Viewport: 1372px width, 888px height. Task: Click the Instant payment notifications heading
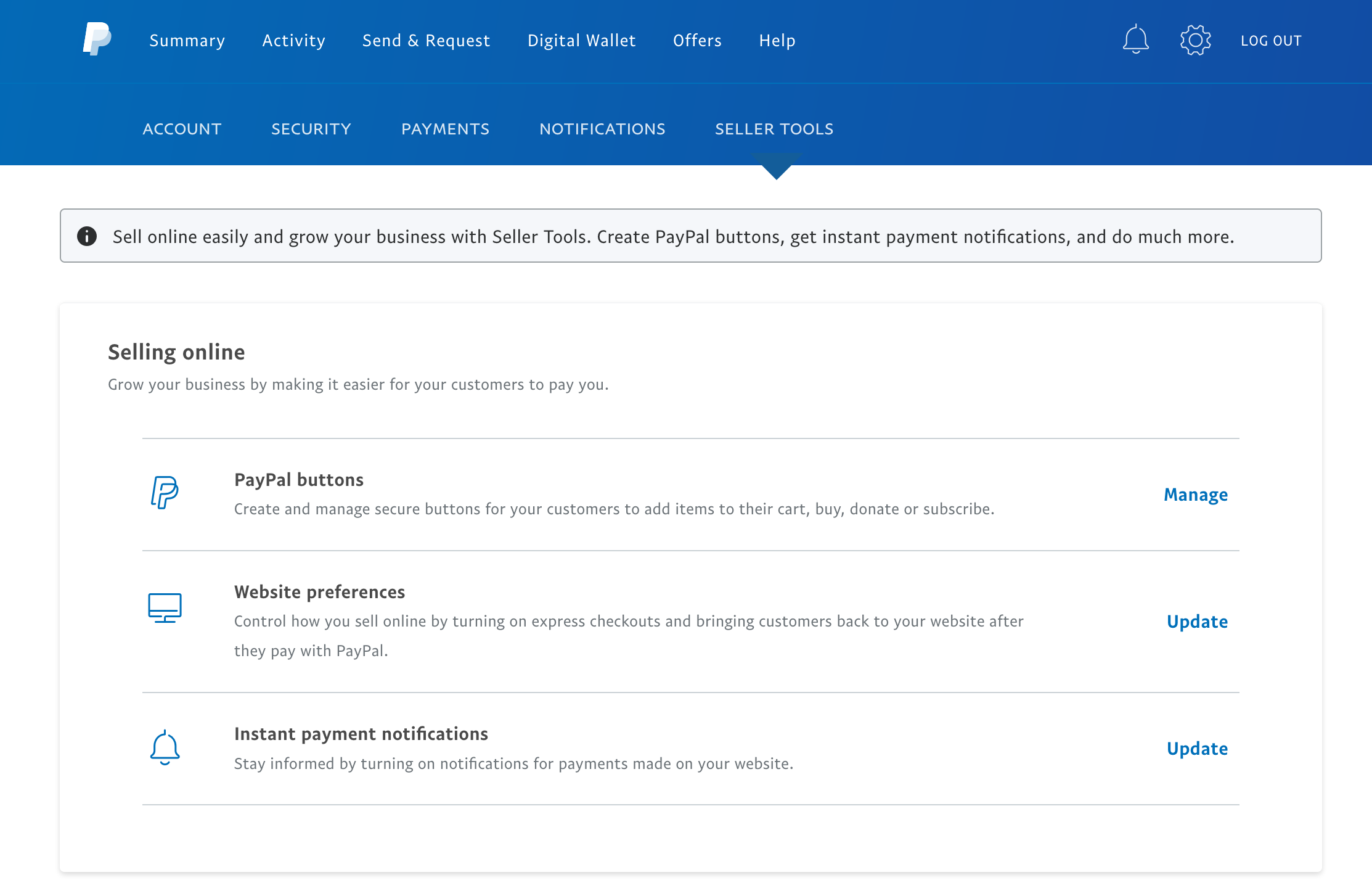(x=361, y=734)
